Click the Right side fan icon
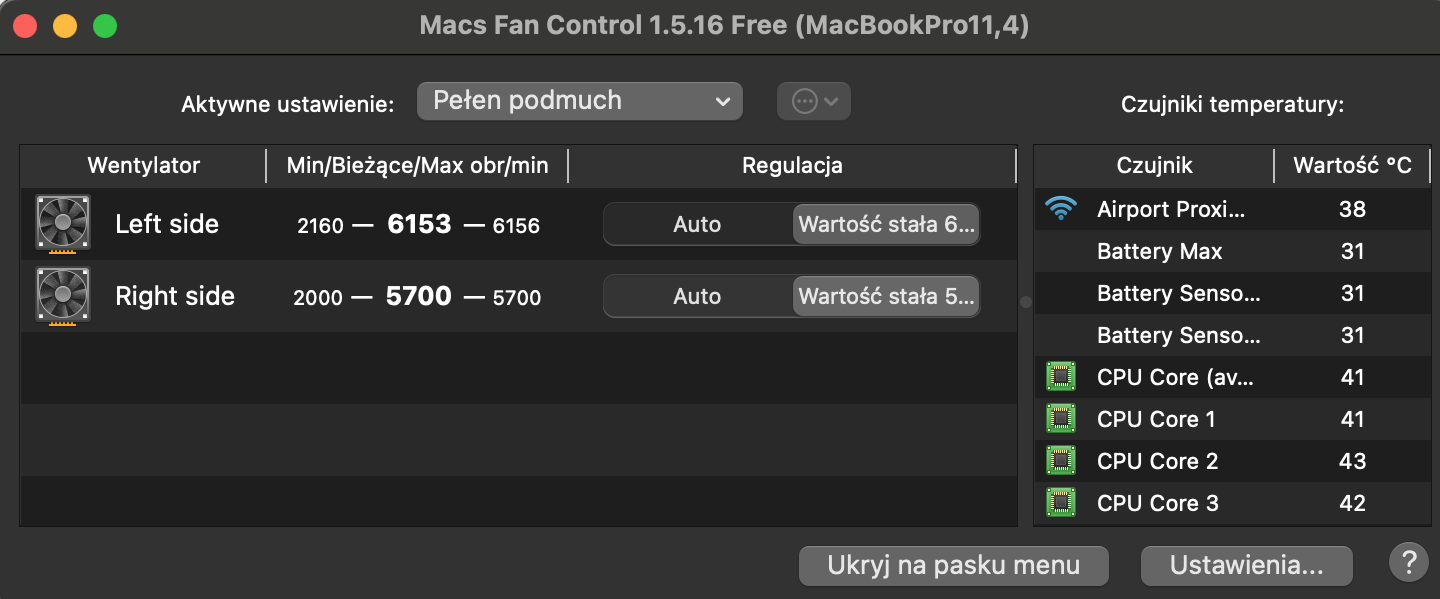Viewport: 1440px width, 599px height. pyautogui.click(x=63, y=296)
